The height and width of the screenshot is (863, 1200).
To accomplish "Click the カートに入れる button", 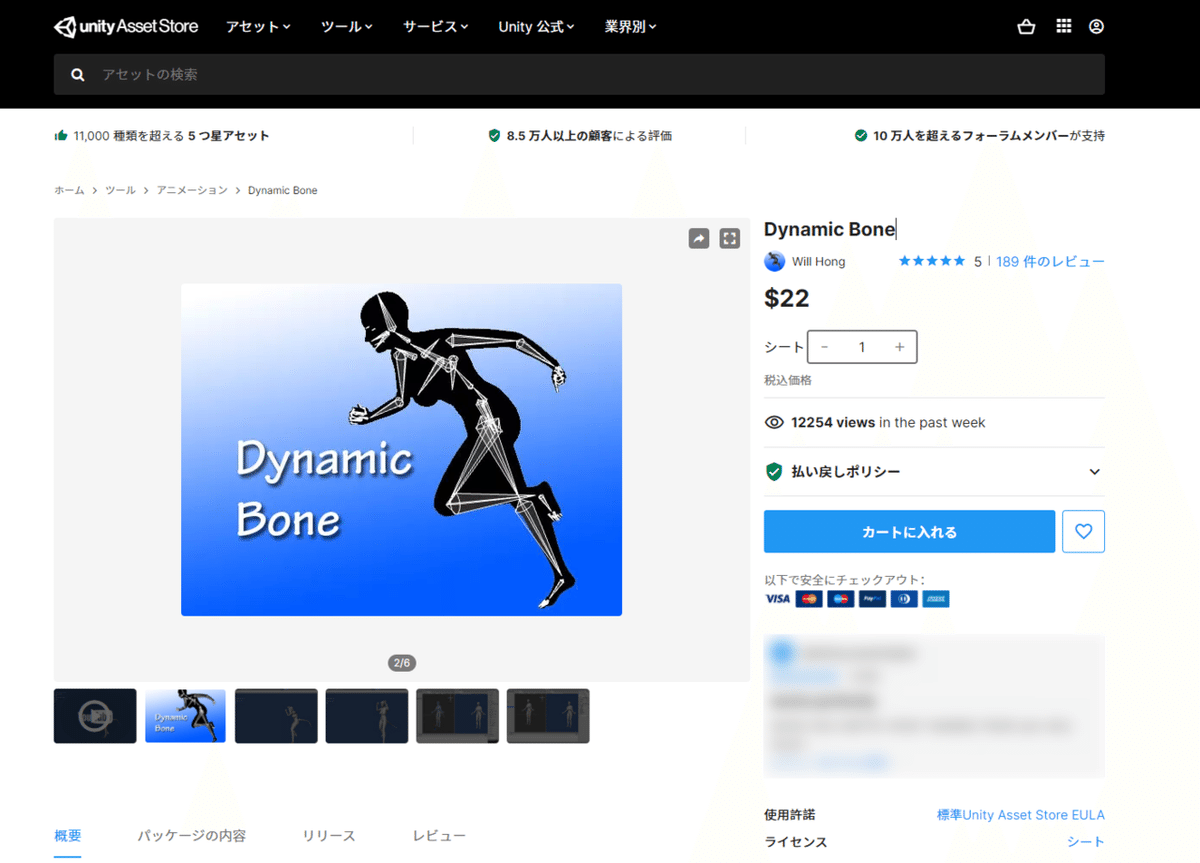I will (x=909, y=531).
